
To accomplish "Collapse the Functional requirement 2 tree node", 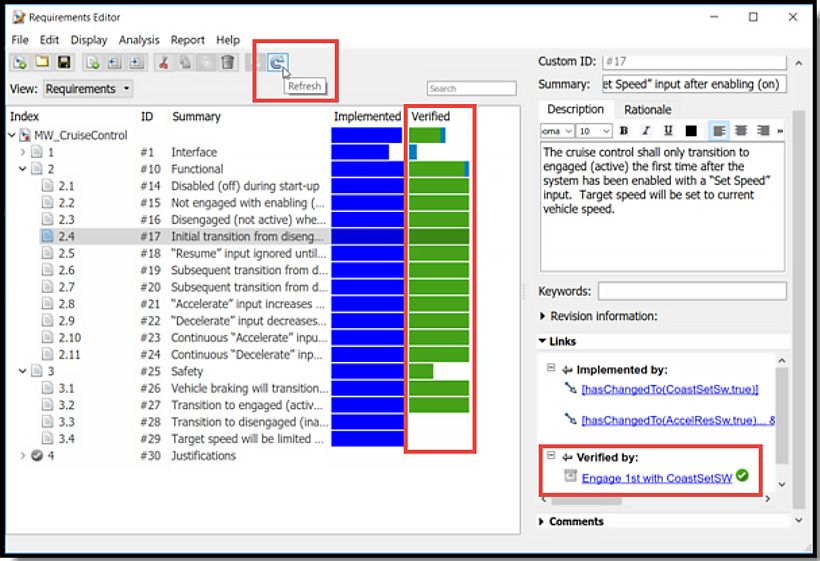I will click(24, 169).
